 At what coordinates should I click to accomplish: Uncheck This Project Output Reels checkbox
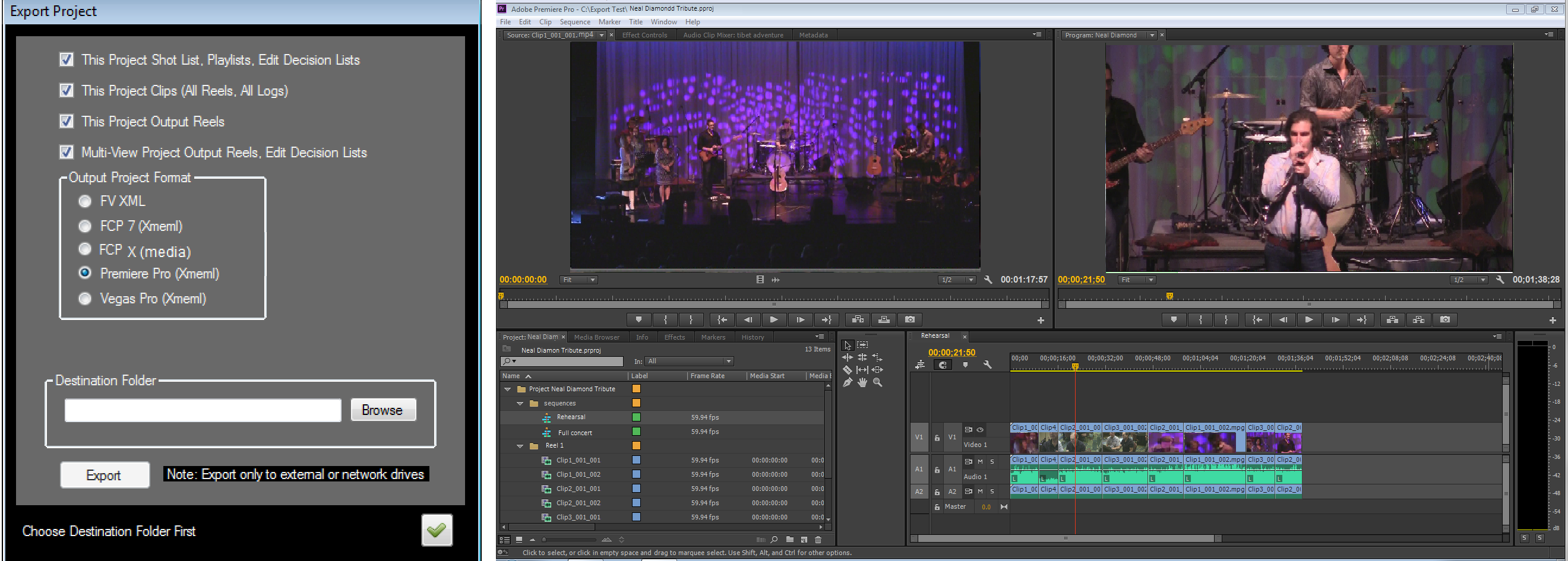67,122
